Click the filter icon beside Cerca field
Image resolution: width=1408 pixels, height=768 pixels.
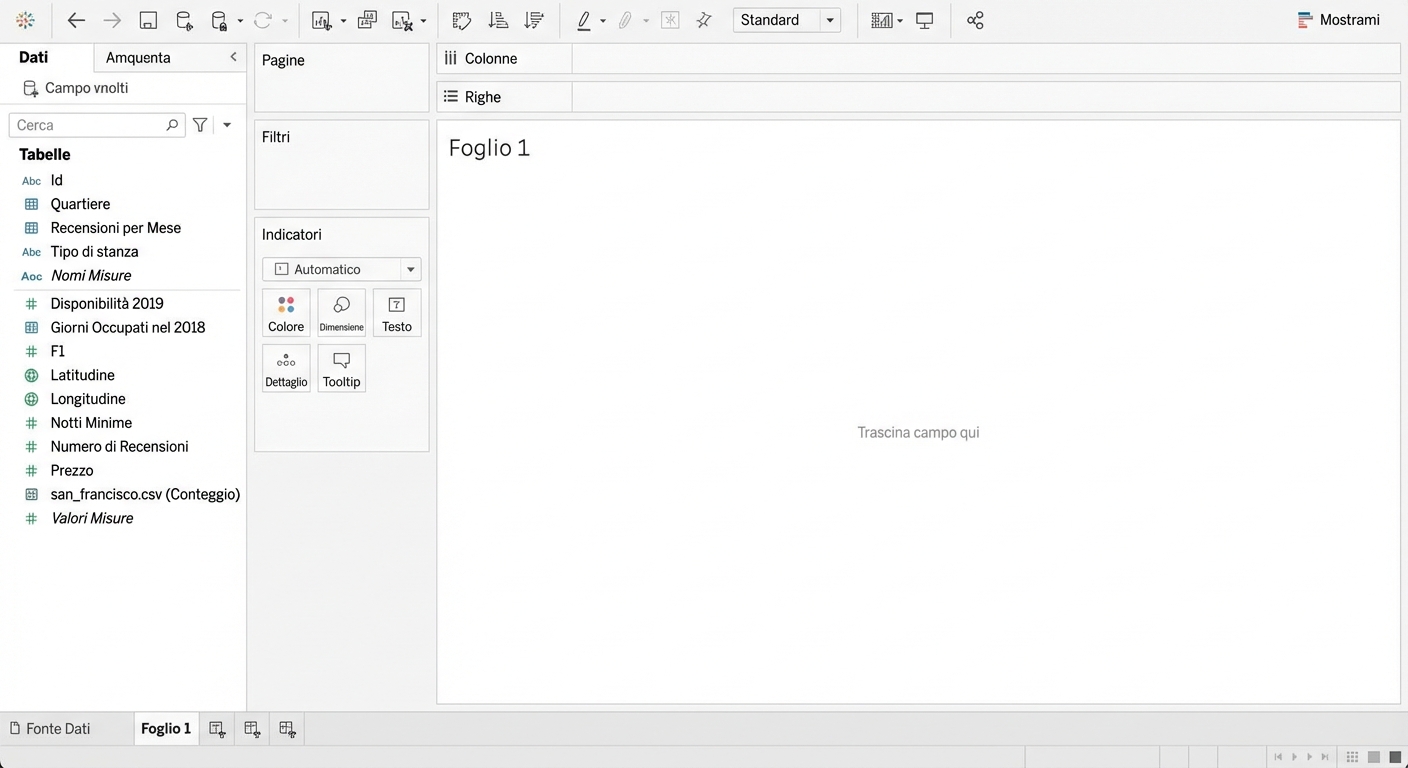click(x=200, y=125)
